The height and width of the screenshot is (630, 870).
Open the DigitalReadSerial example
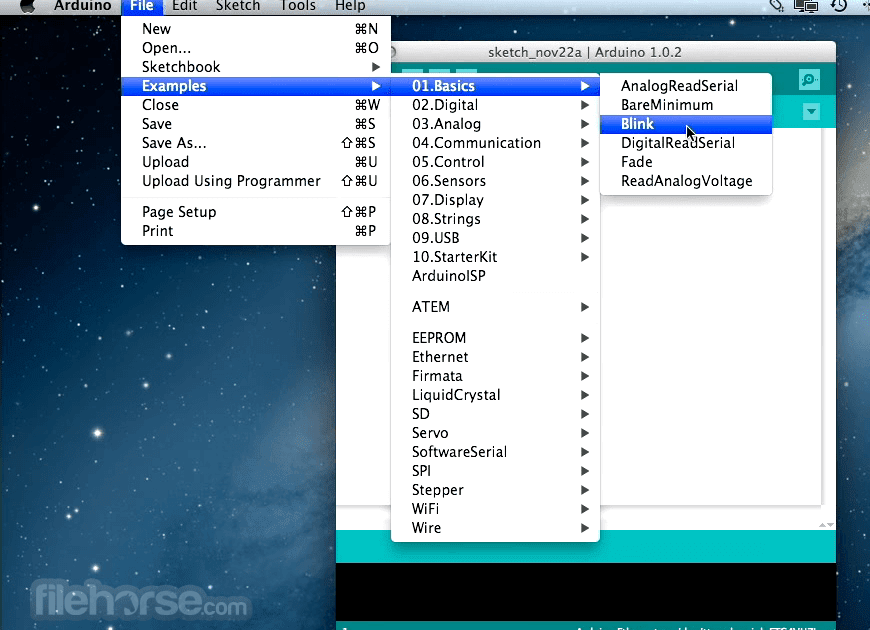(686, 143)
